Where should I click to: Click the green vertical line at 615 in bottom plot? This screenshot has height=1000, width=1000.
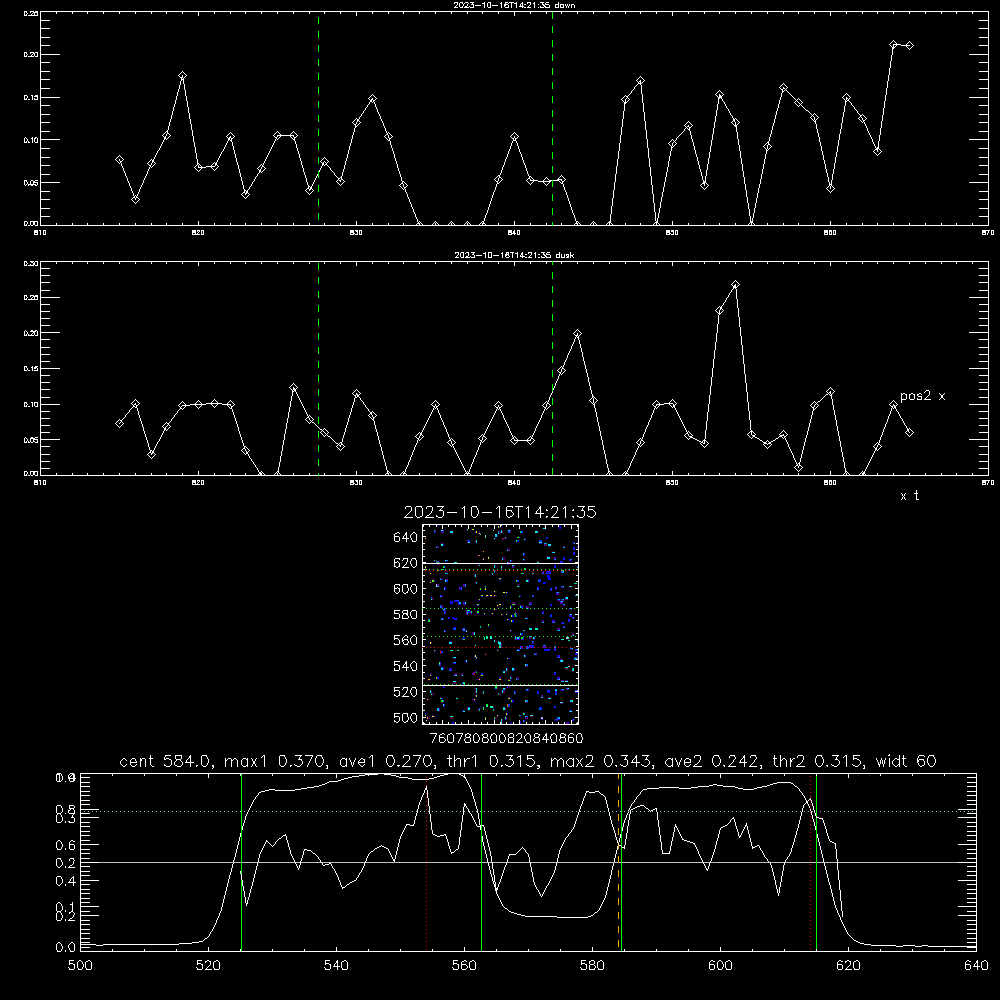816,861
